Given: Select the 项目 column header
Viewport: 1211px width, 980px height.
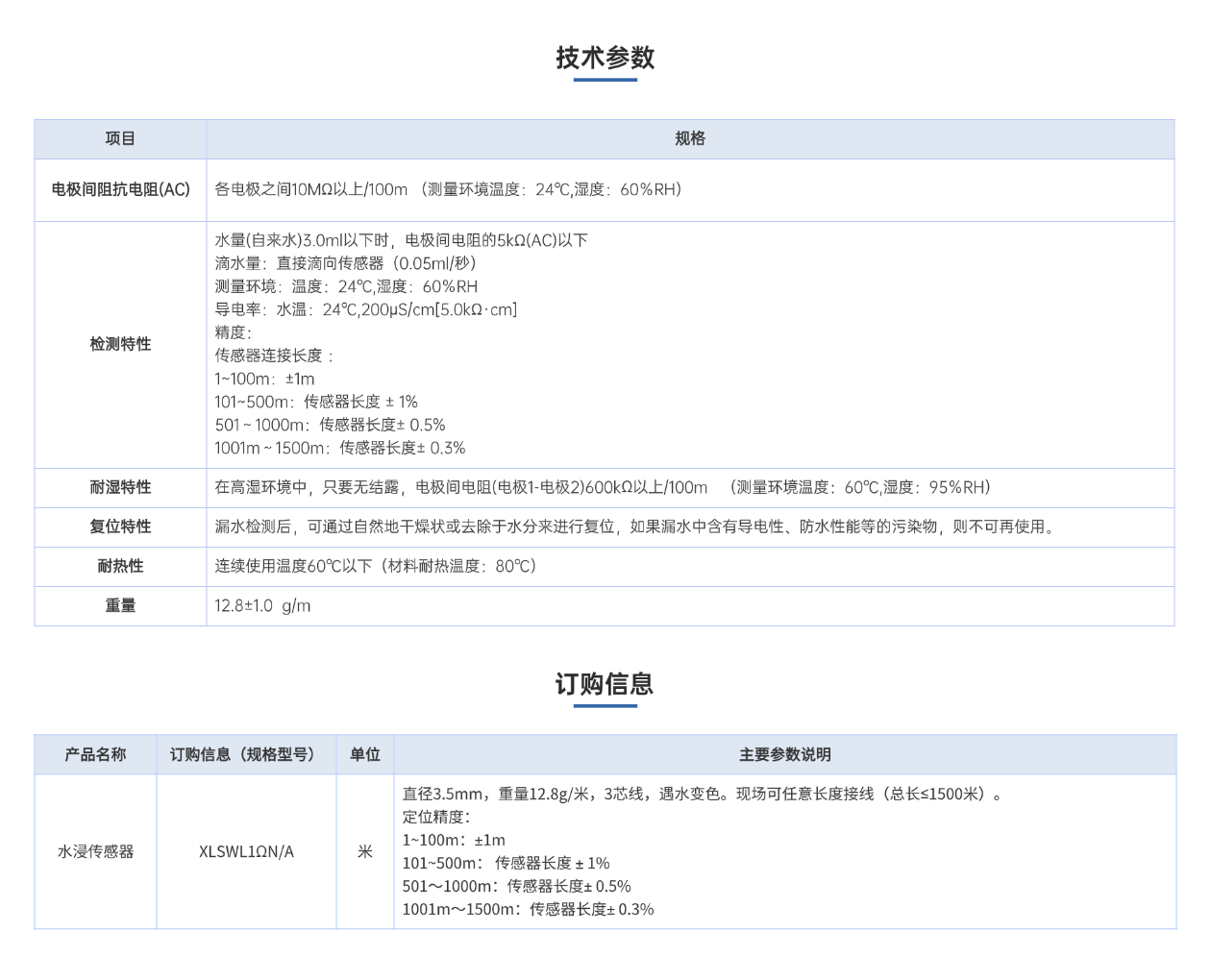Looking at the screenshot, I should click(x=120, y=139).
